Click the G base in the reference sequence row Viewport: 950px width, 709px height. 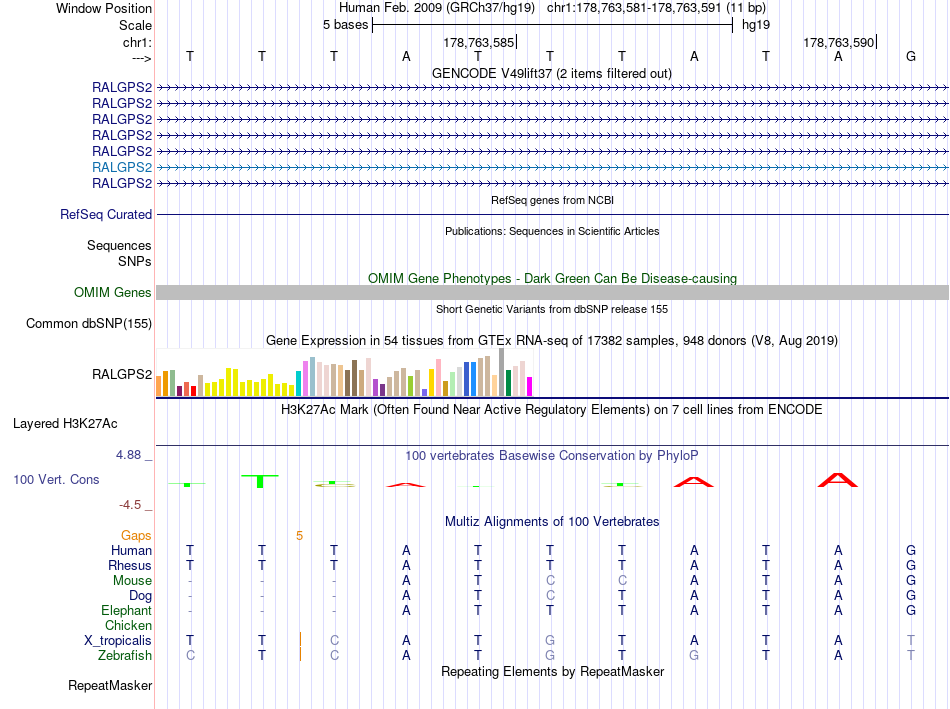911,56
